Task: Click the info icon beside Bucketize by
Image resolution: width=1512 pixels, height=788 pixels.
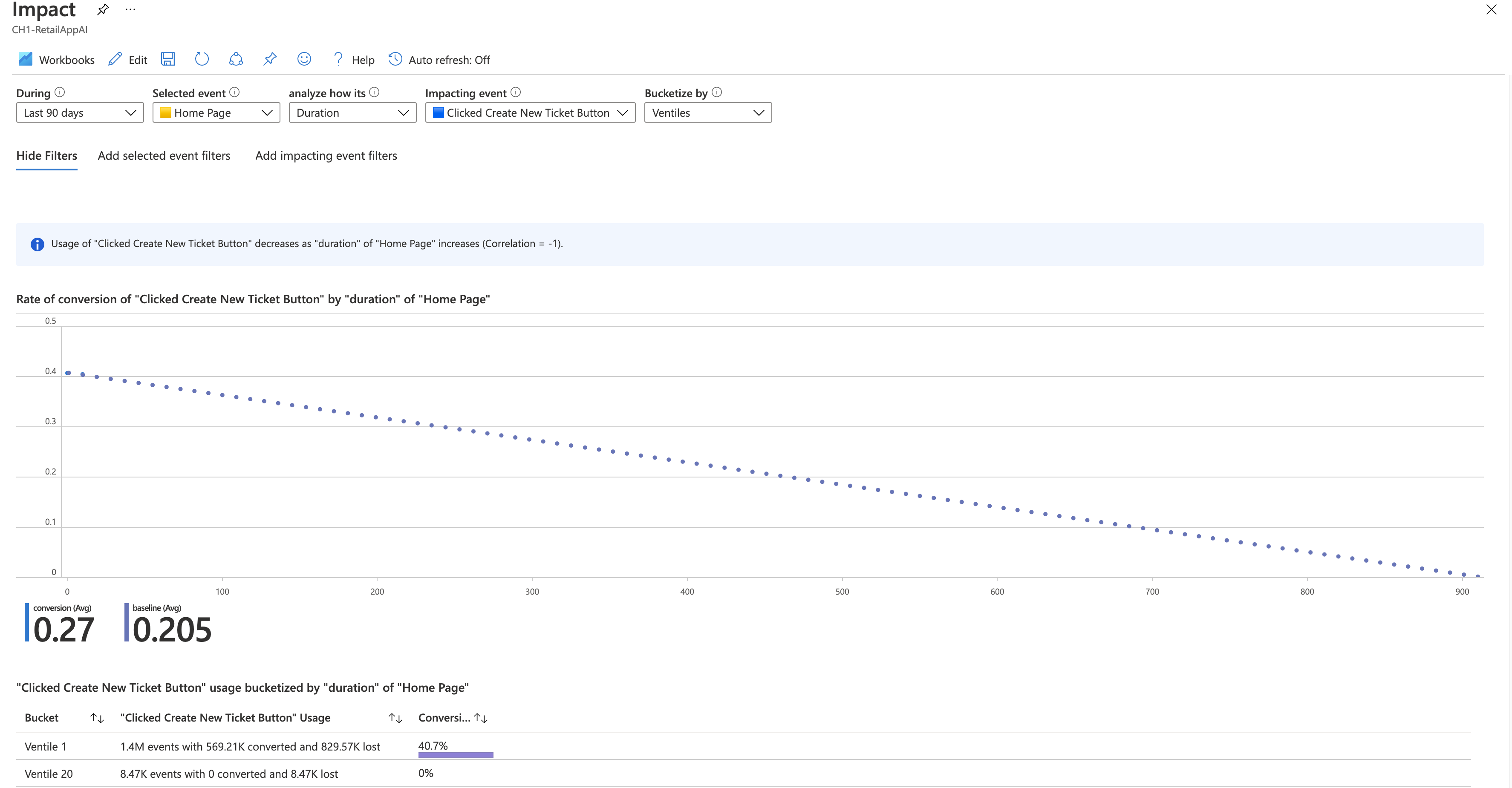Action: pyautogui.click(x=717, y=92)
